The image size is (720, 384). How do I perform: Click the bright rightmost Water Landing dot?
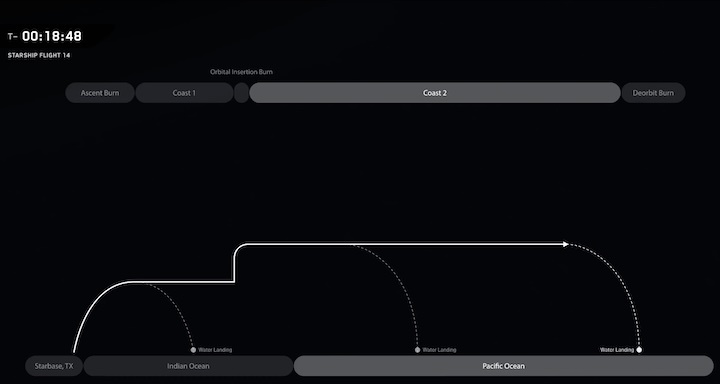639,350
